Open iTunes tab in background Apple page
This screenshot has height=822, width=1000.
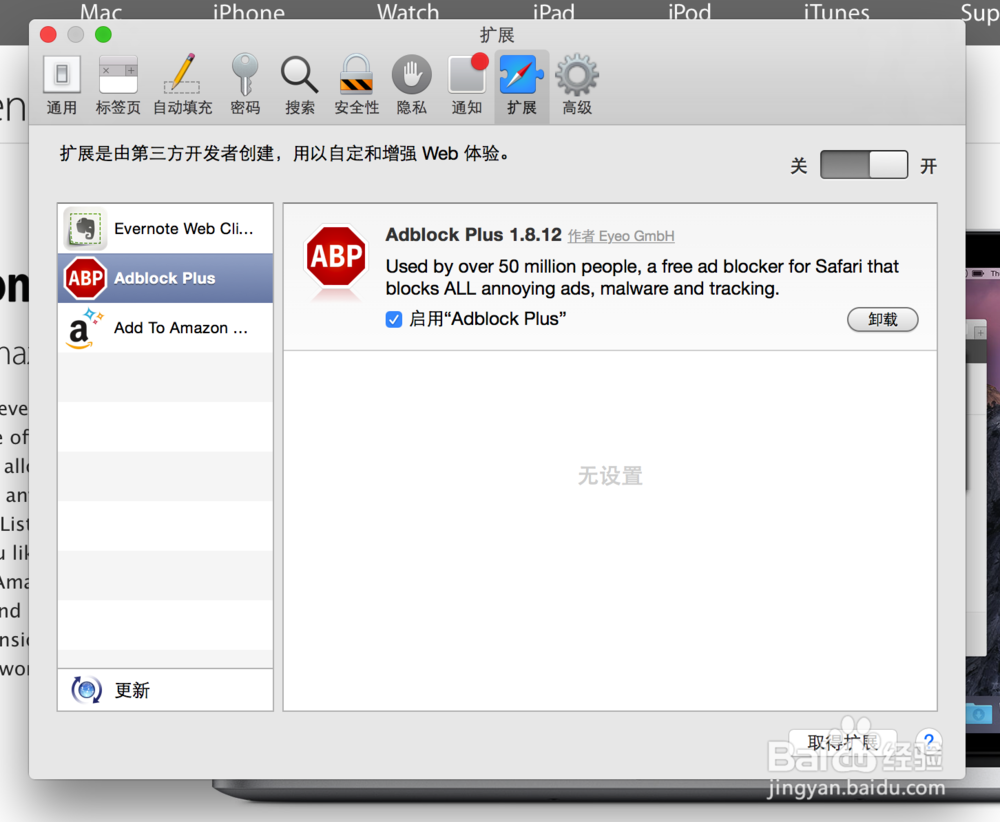click(836, 11)
